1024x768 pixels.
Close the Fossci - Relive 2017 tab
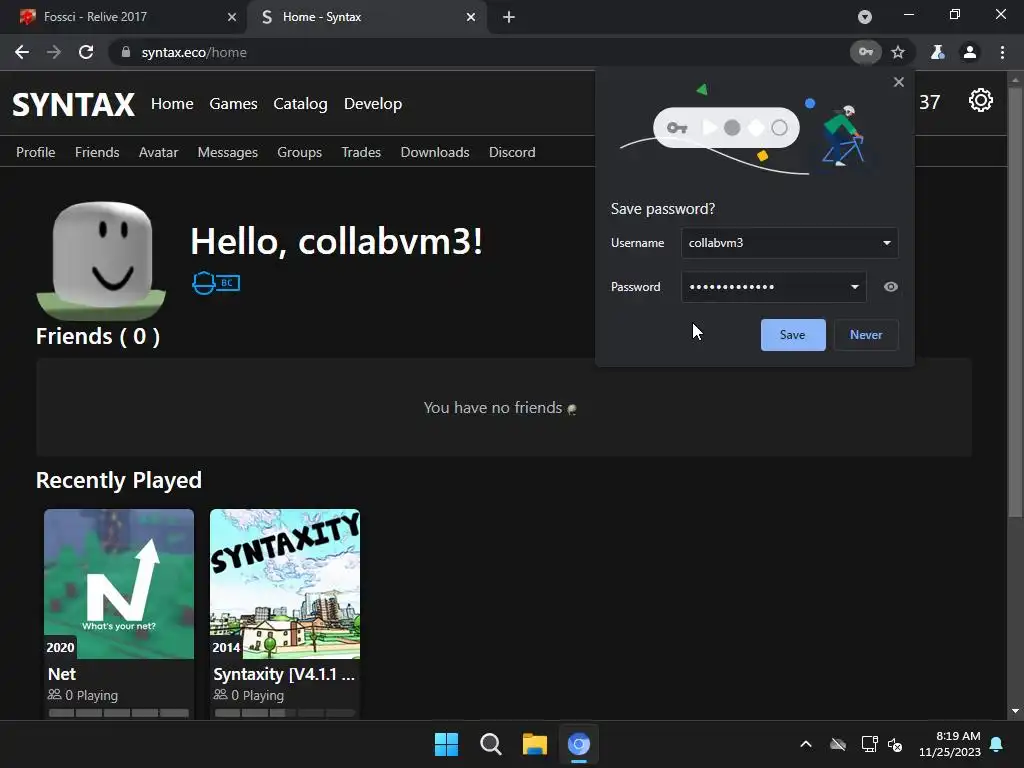232,17
